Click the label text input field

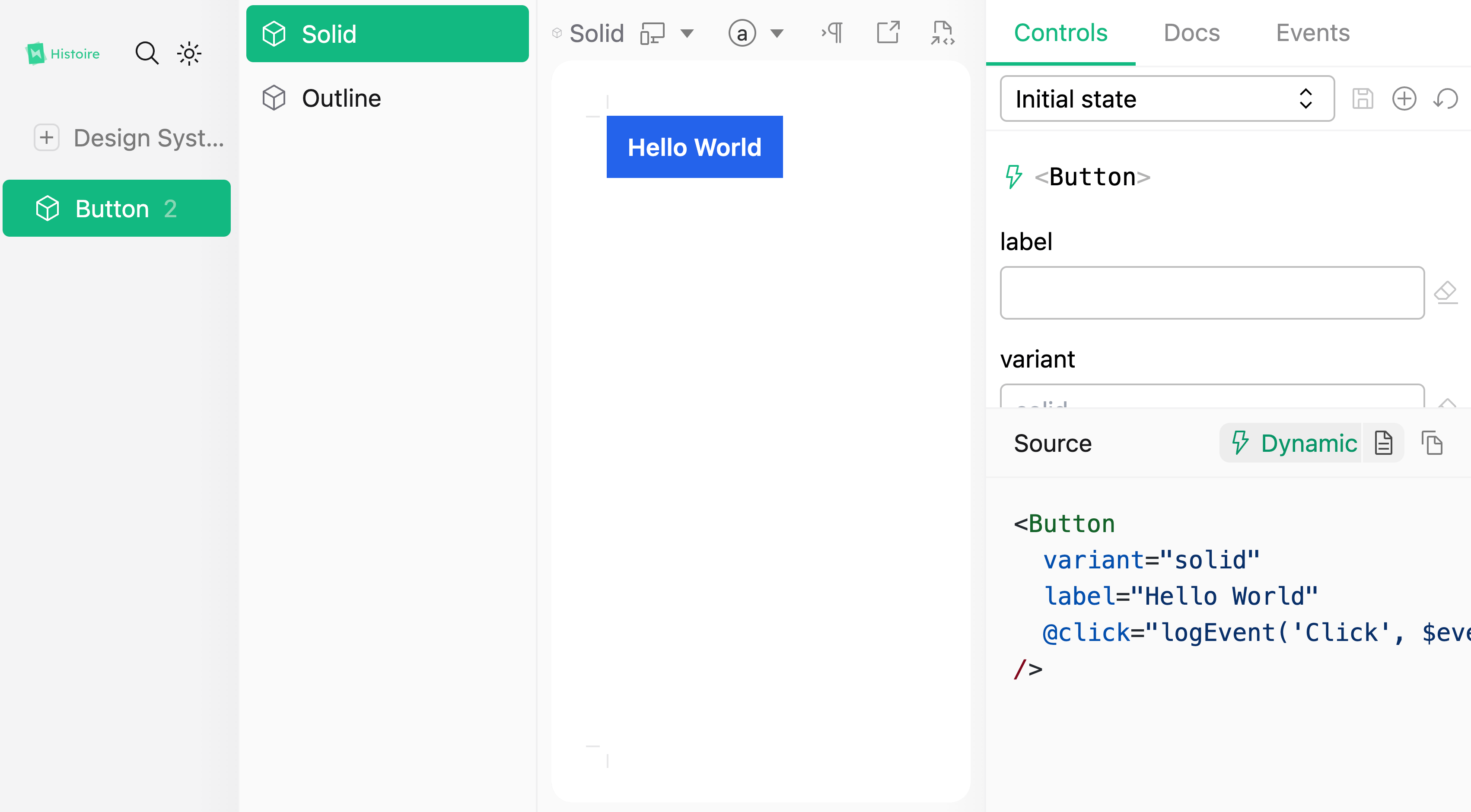[x=1212, y=293]
